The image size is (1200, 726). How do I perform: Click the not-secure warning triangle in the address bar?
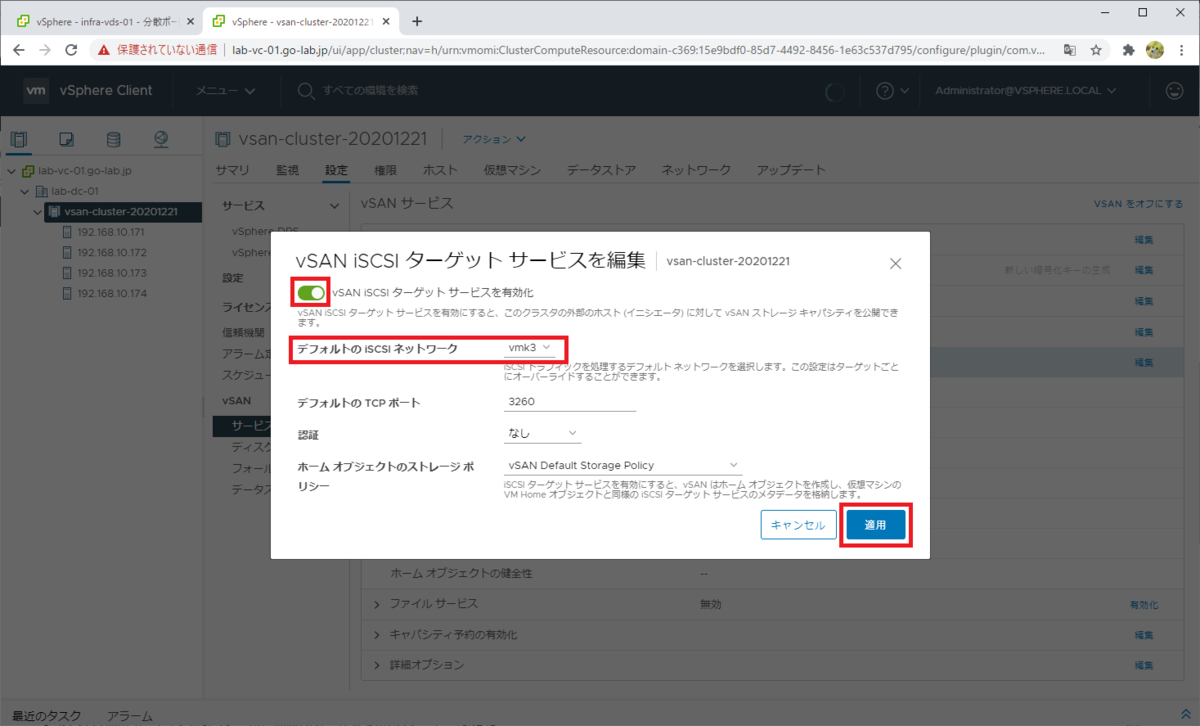point(104,49)
